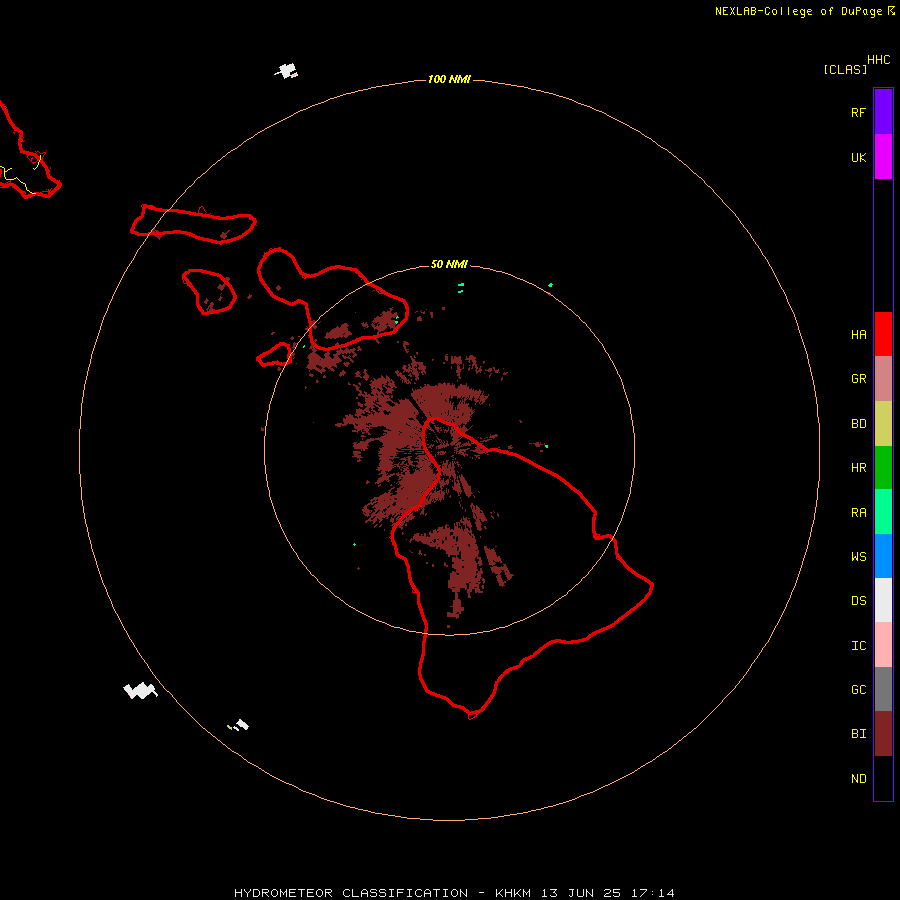Click the HA legend label
The image size is (900, 900).
click(x=858, y=334)
